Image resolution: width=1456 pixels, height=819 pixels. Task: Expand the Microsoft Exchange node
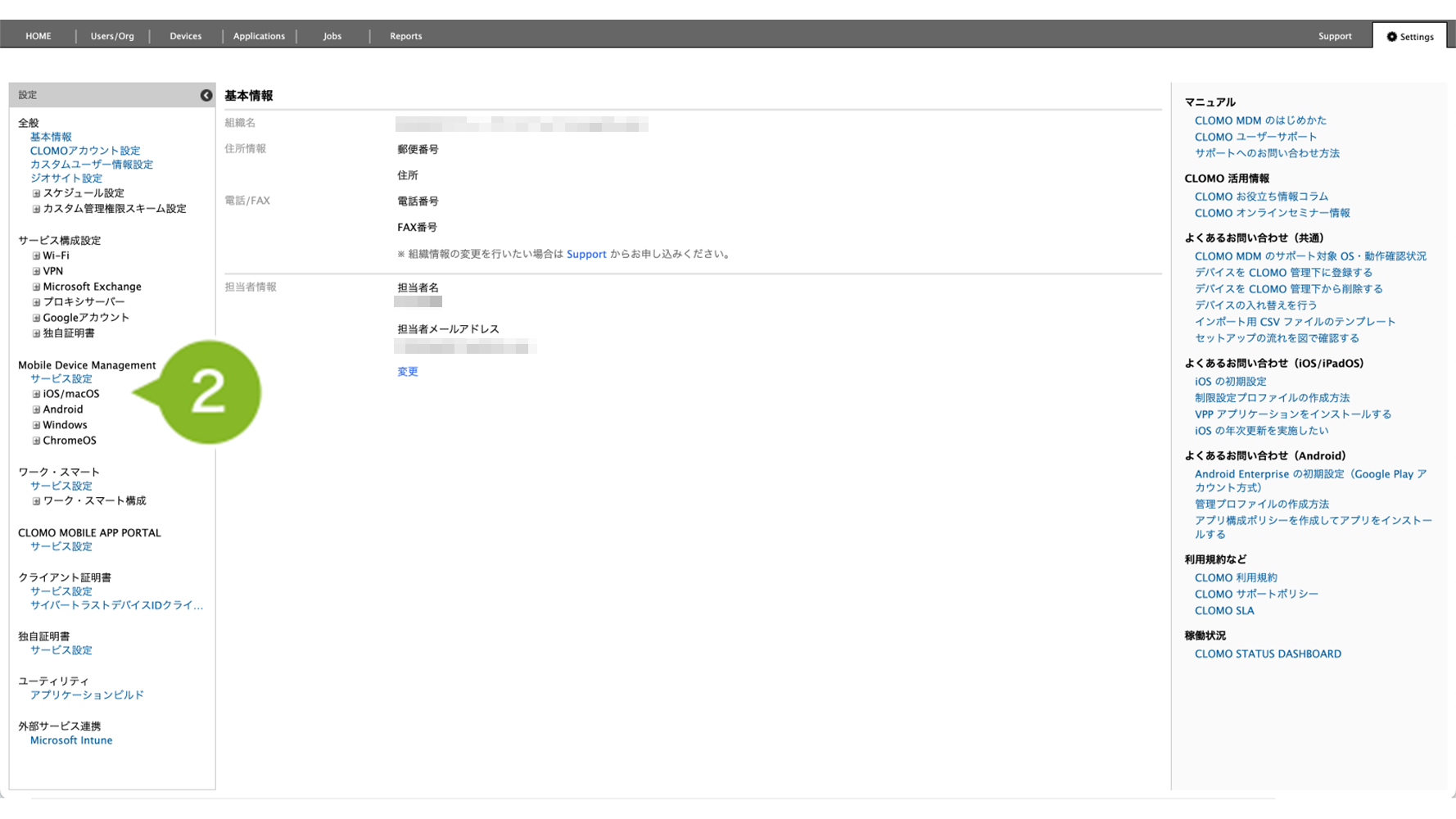[x=36, y=287]
